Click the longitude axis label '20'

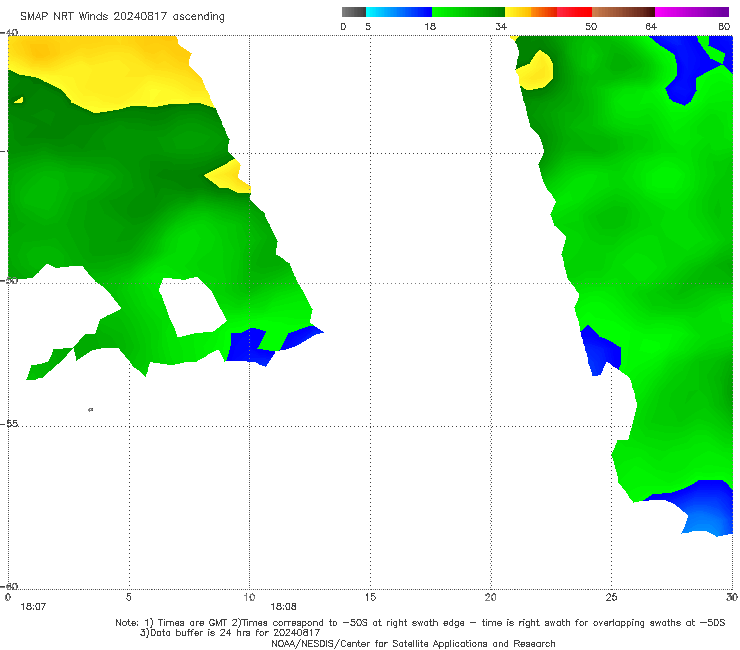click(x=491, y=597)
